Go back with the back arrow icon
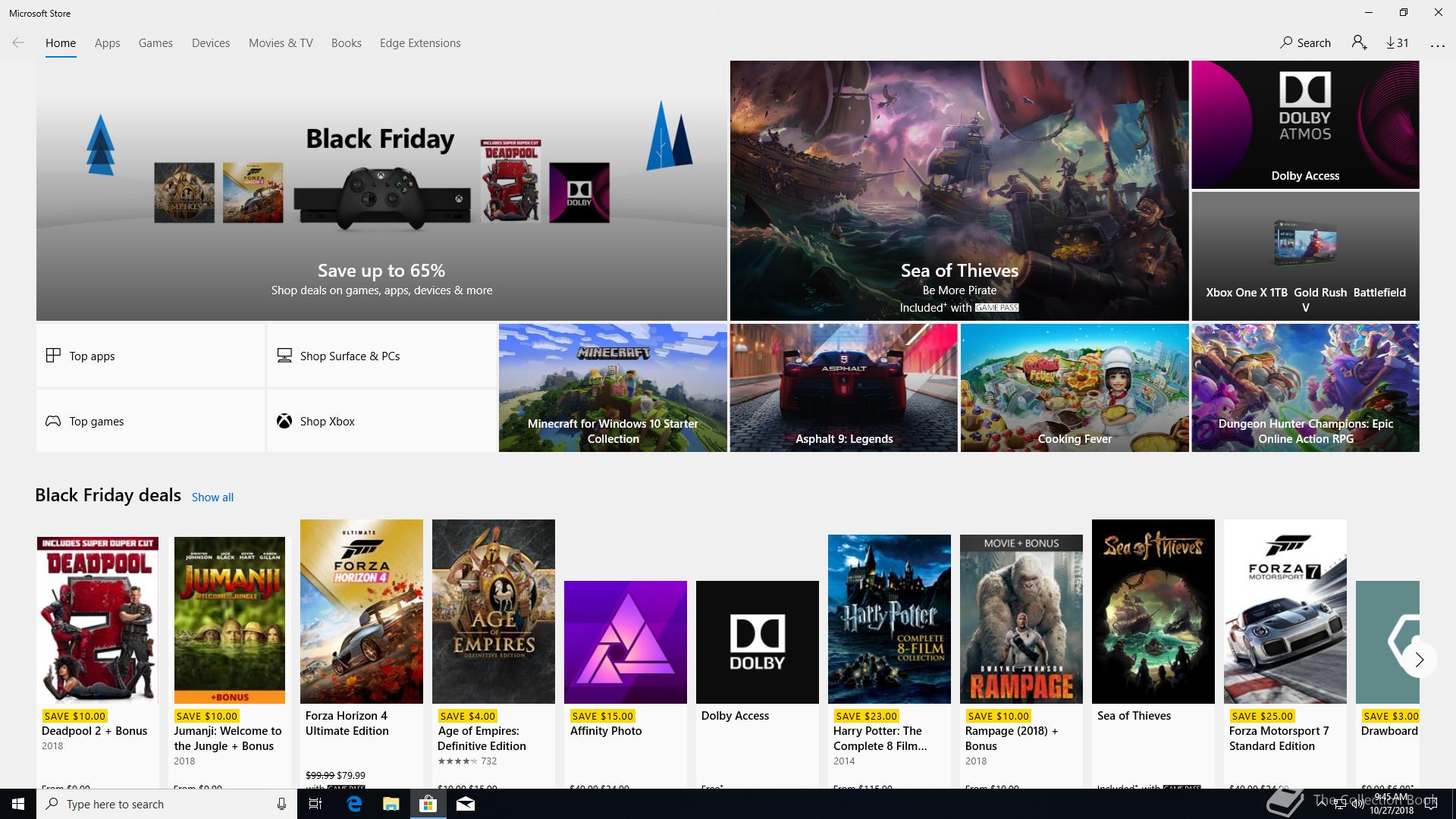Screen dimensions: 1456x819 pos(18,43)
